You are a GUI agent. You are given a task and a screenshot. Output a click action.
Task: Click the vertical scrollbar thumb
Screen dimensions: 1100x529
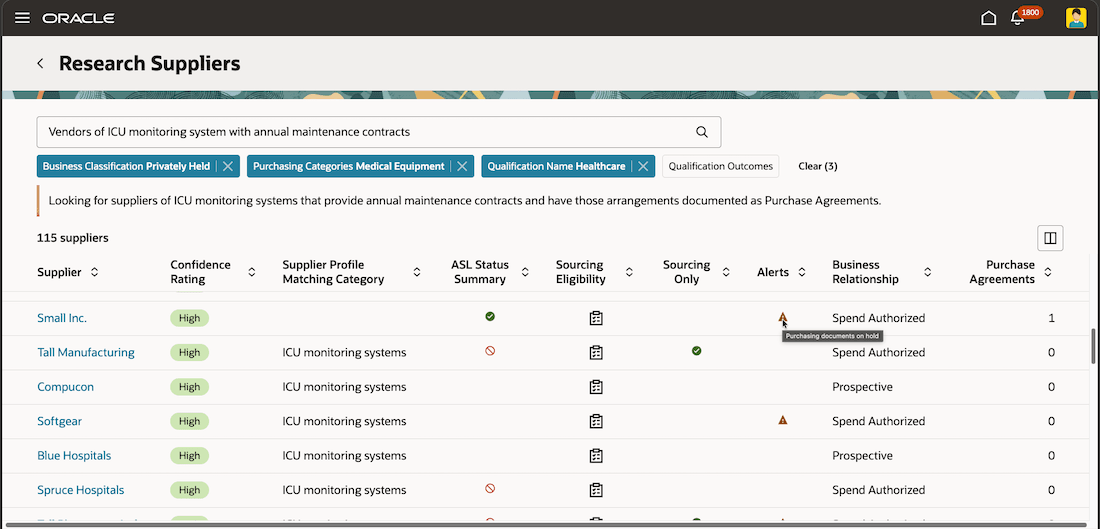click(x=1094, y=345)
